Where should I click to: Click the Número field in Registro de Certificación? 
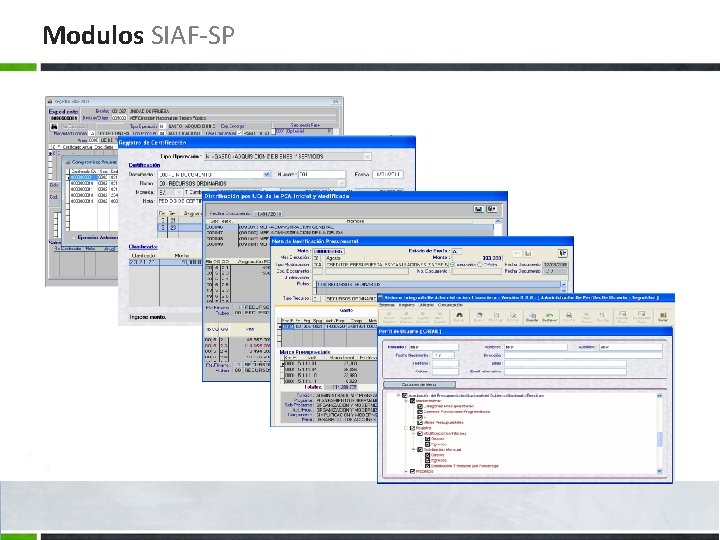[322, 174]
